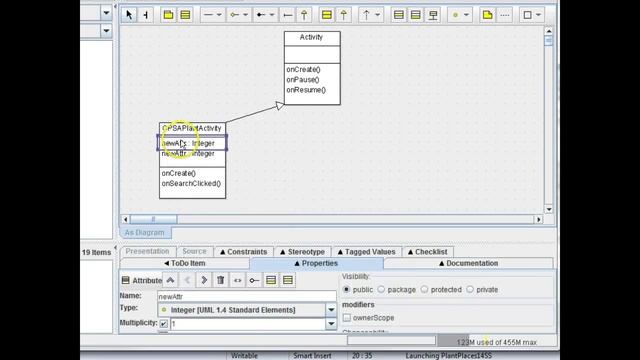Image resolution: width=640 pixels, height=360 pixels.
Task: Open the Composition tool dropdown arrow
Action: pos(271,15)
